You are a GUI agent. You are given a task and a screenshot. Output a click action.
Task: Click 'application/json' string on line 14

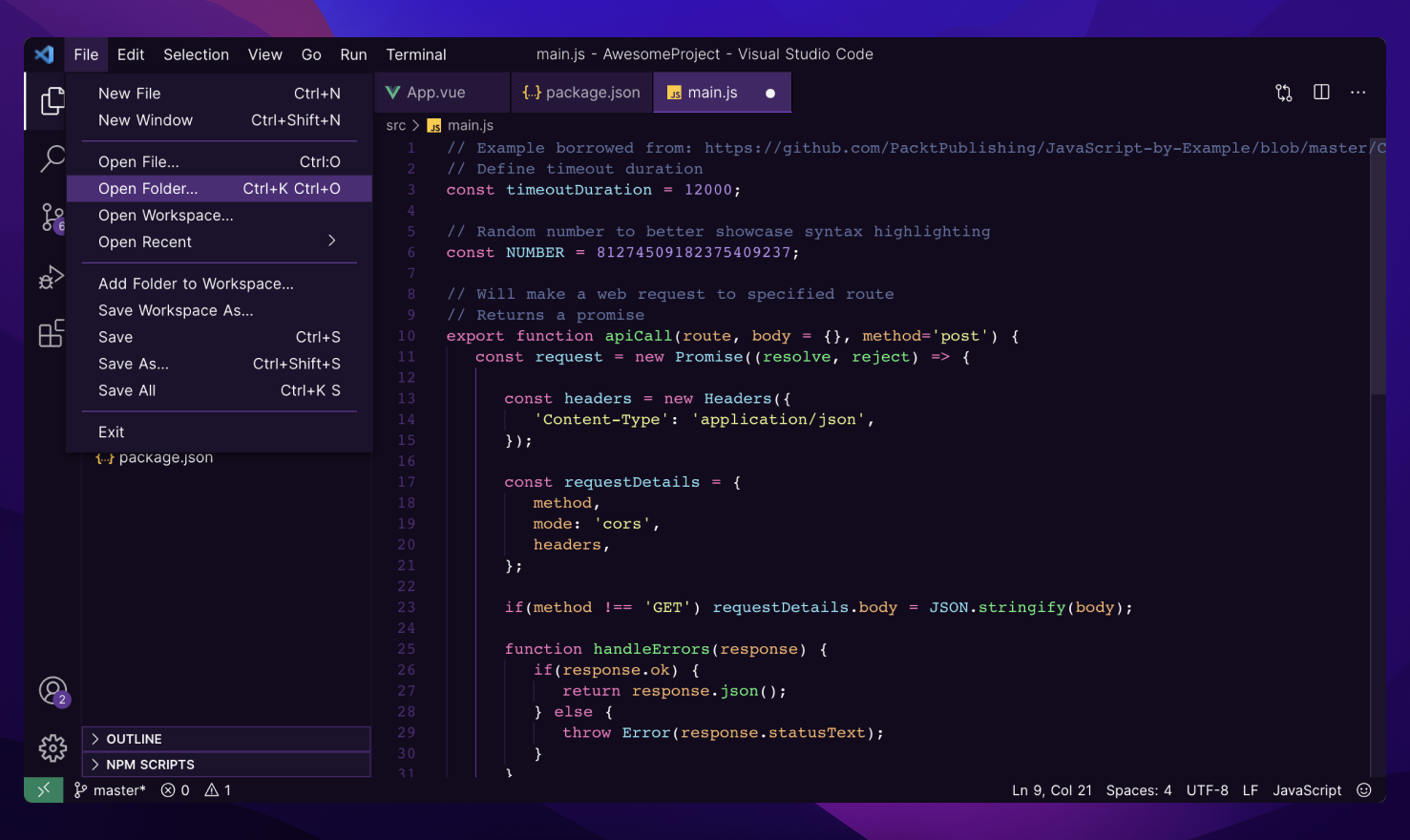[x=778, y=420]
